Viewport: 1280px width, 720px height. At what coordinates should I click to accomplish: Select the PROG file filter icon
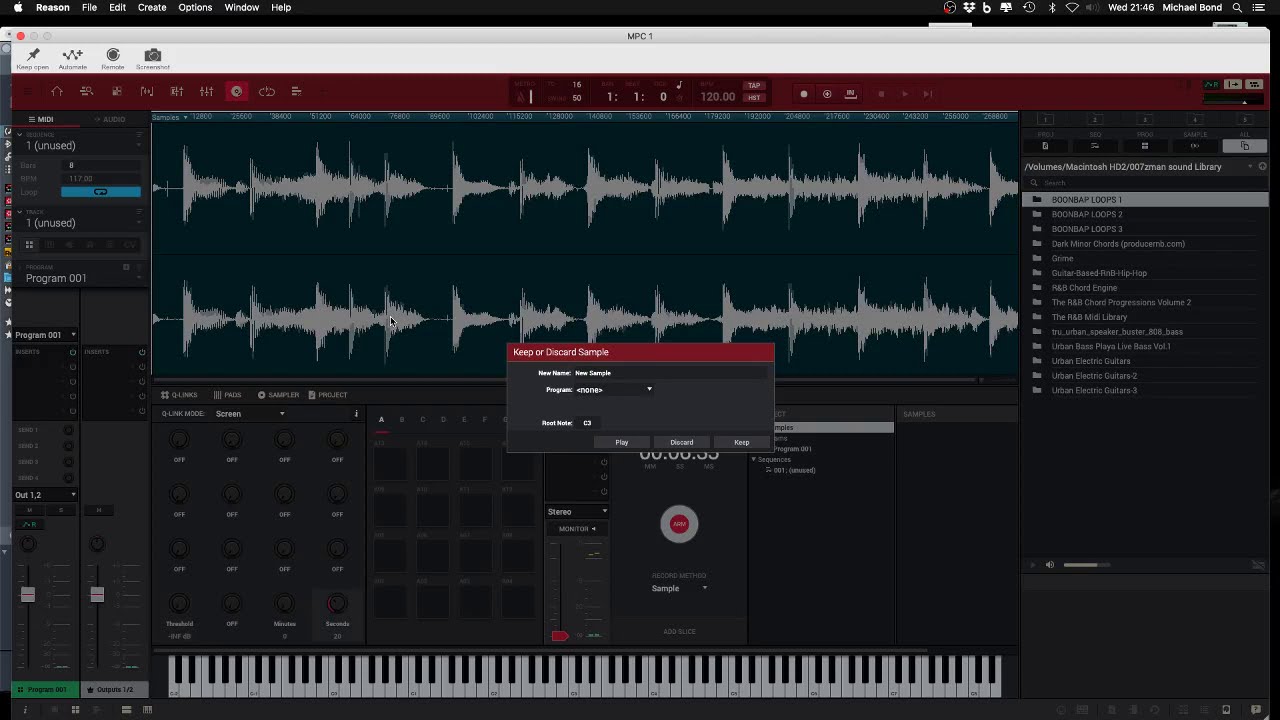click(x=1145, y=146)
